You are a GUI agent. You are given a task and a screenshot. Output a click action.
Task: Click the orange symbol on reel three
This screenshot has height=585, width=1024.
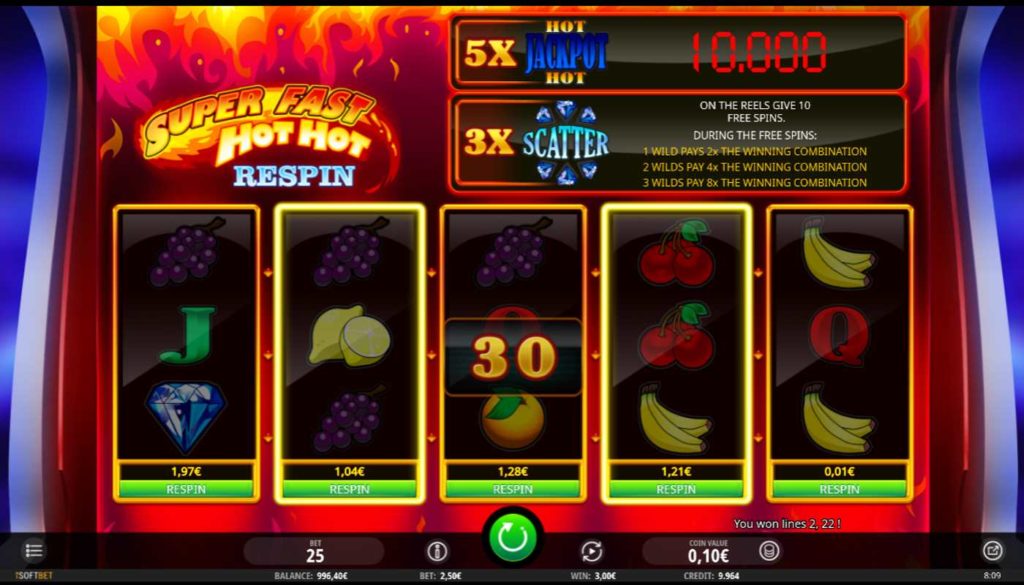coord(513,421)
